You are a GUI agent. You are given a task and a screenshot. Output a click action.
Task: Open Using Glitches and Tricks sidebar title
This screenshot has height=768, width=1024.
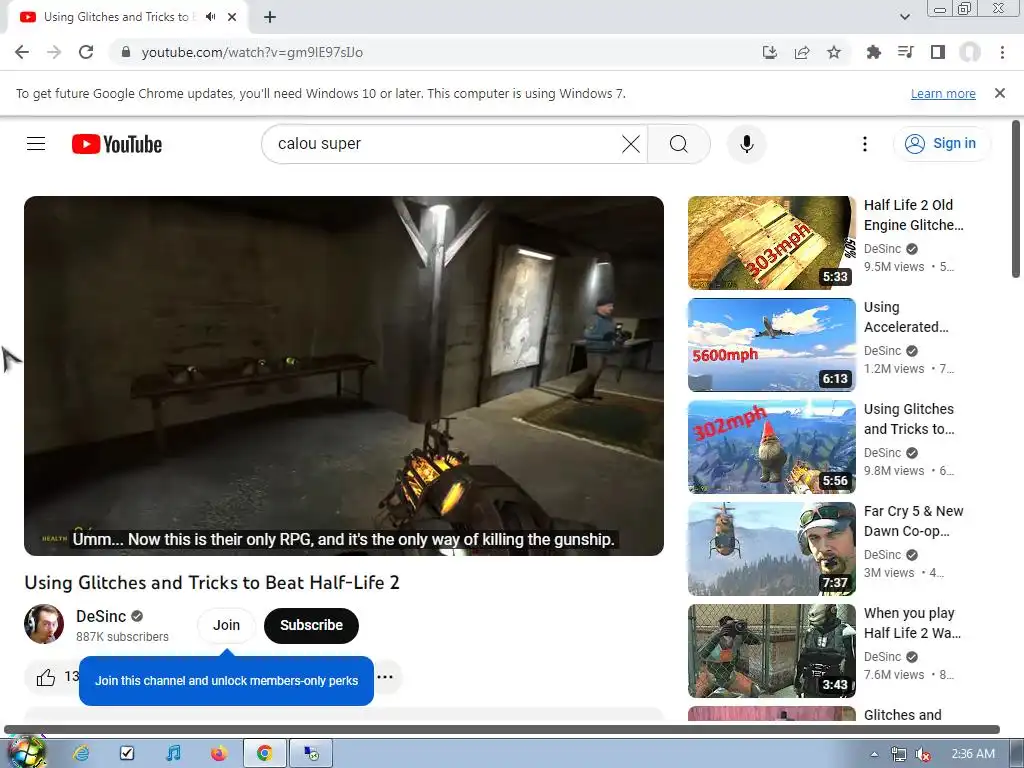(x=909, y=419)
